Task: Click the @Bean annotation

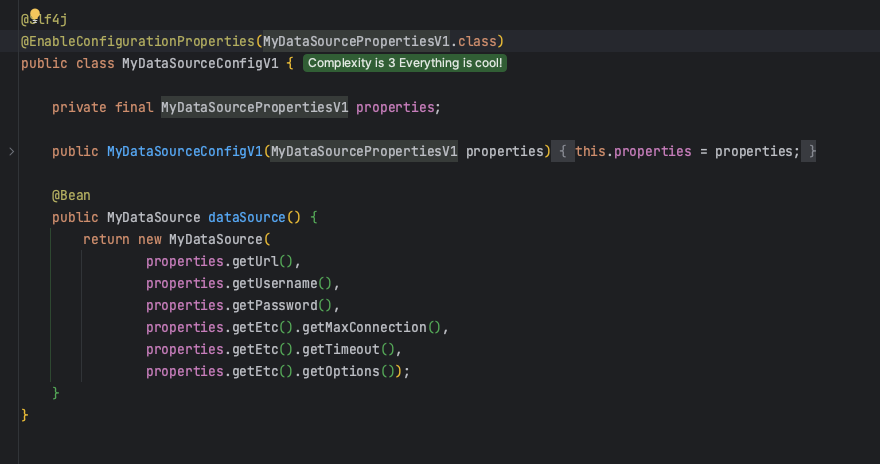Action: pyautogui.click(x=71, y=195)
